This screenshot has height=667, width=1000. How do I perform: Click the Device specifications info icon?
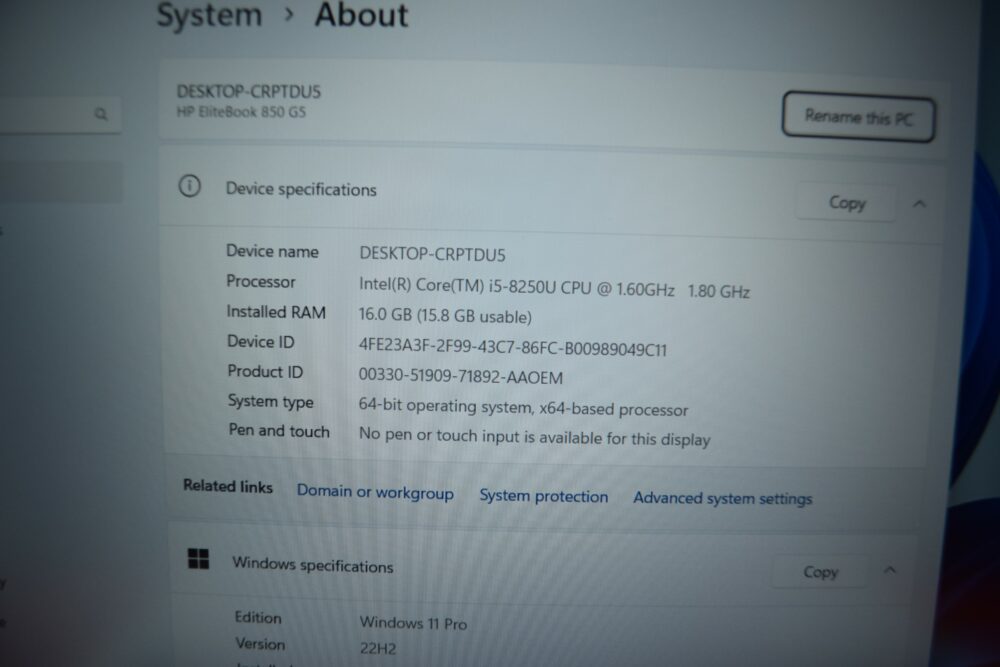point(189,186)
